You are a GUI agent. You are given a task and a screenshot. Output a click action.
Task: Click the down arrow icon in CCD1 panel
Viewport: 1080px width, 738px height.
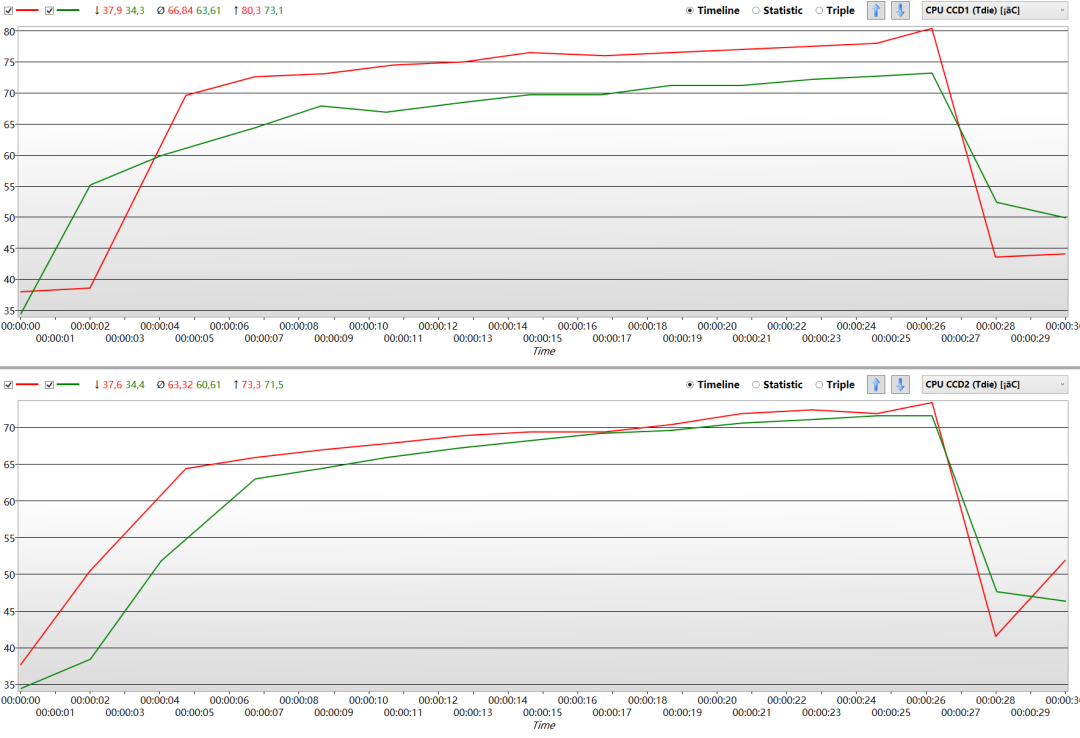[x=900, y=10]
